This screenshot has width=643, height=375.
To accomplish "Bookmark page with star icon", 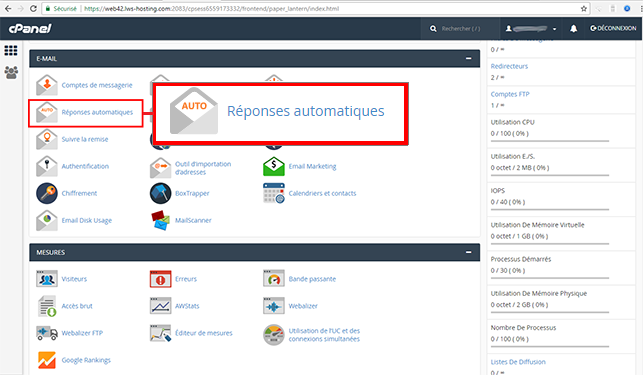I will (584, 9).
